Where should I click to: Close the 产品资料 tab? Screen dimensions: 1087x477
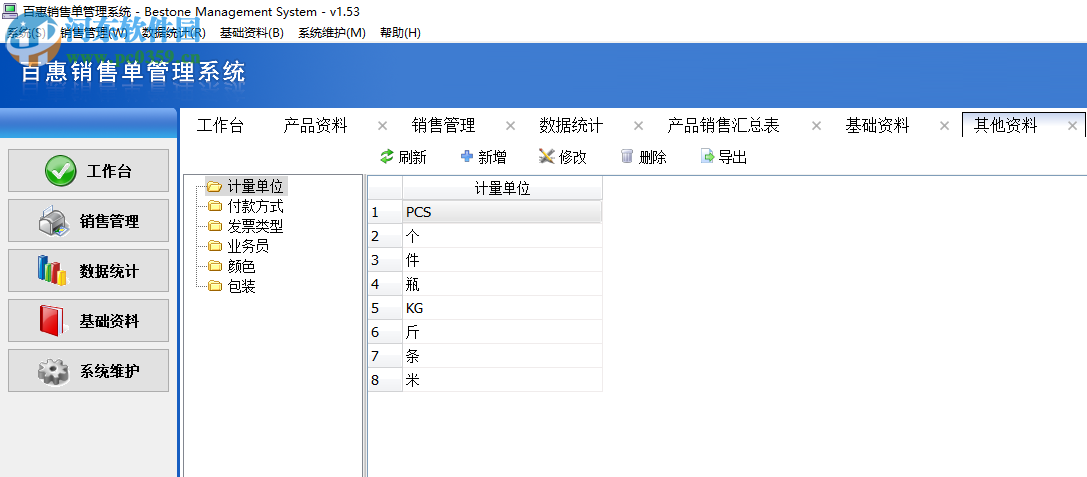pyautogui.click(x=382, y=126)
